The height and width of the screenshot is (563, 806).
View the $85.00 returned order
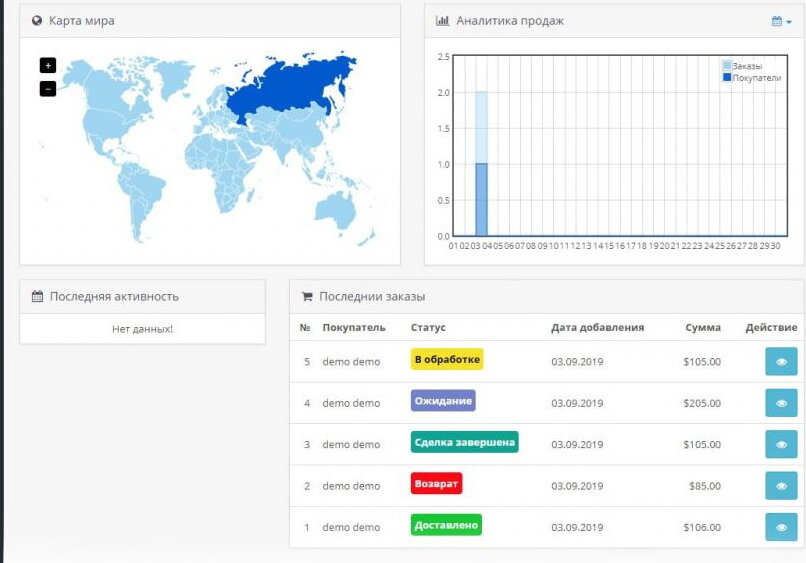pyautogui.click(x=780, y=486)
